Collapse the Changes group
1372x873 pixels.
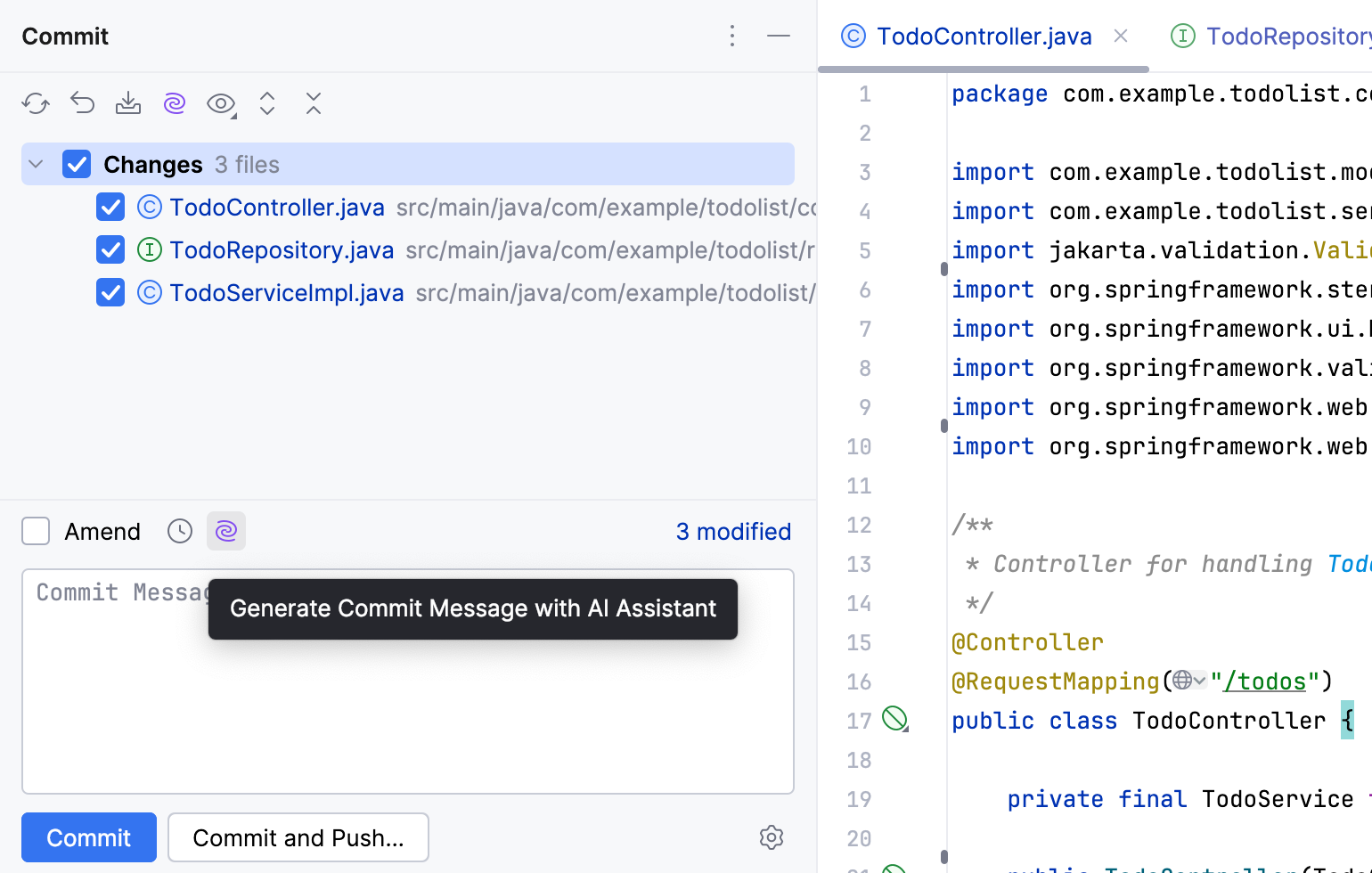tap(34, 164)
